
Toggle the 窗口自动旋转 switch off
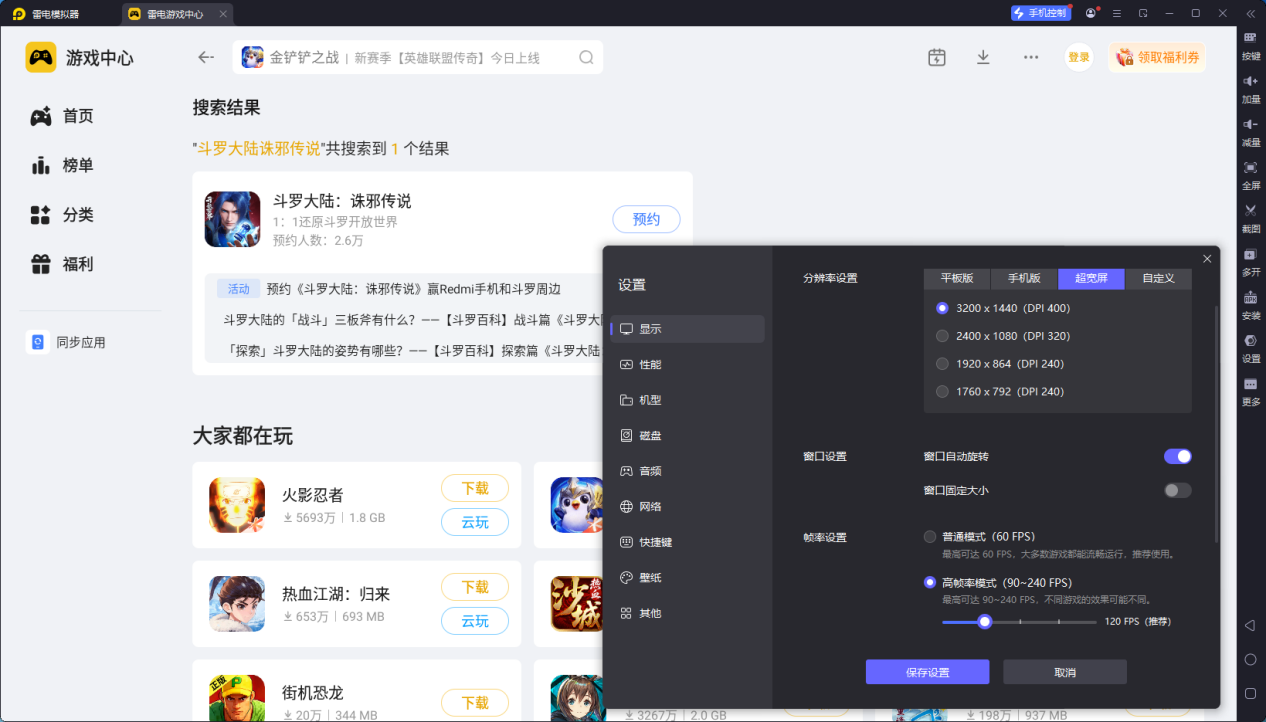[x=1177, y=456]
